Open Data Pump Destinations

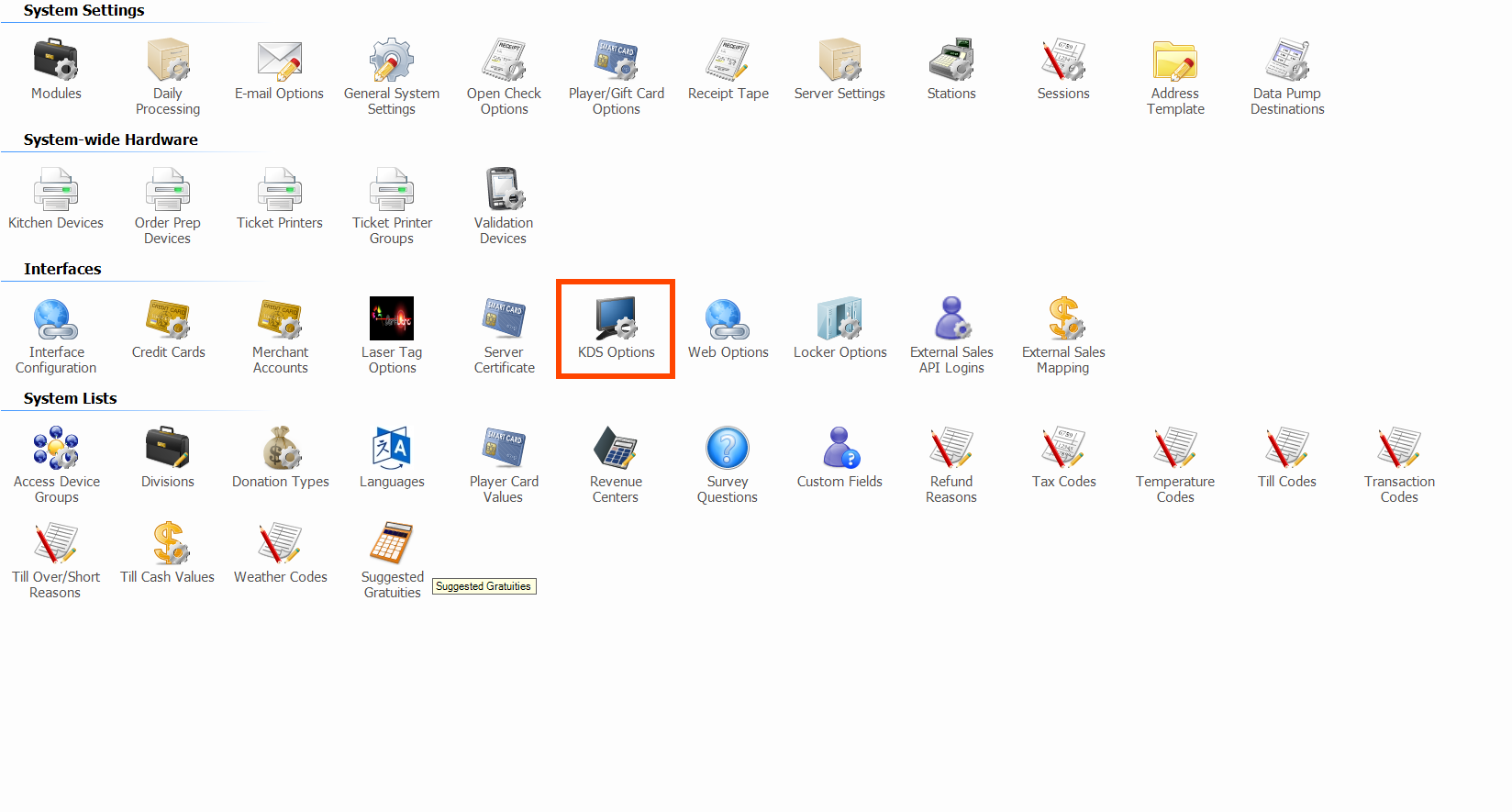click(1287, 61)
